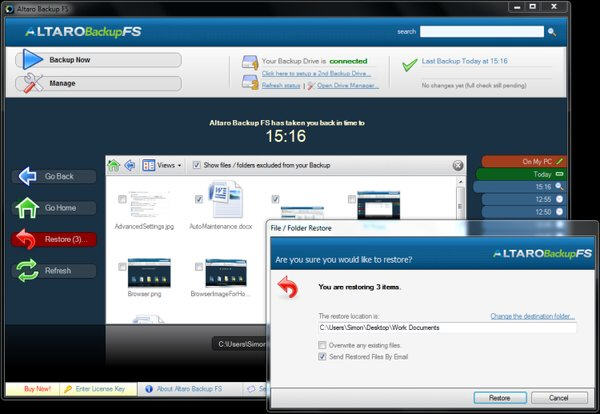Select the Today timeline entry
This screenshot has width=600, height=414.
[521, 174]
